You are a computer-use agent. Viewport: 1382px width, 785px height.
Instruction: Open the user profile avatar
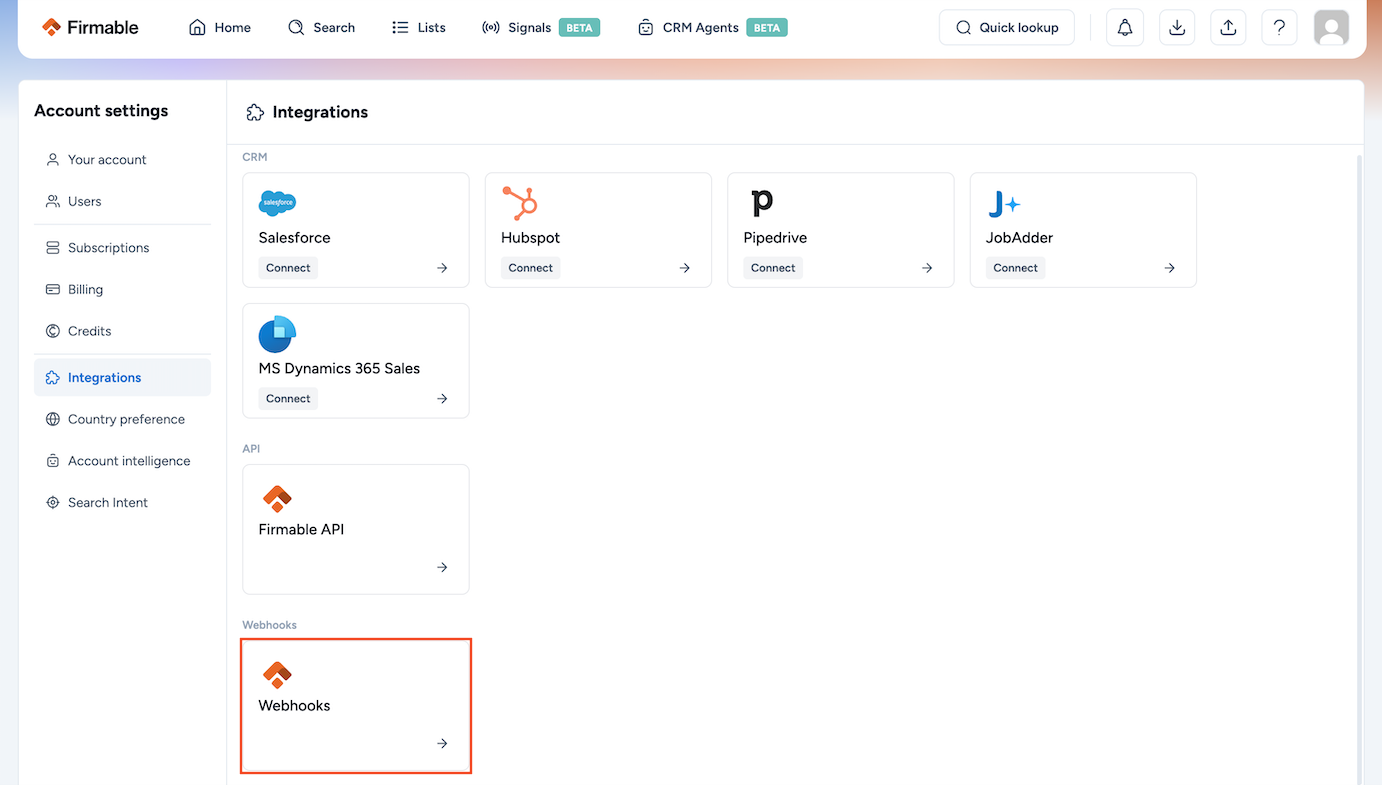(1331, 28)
